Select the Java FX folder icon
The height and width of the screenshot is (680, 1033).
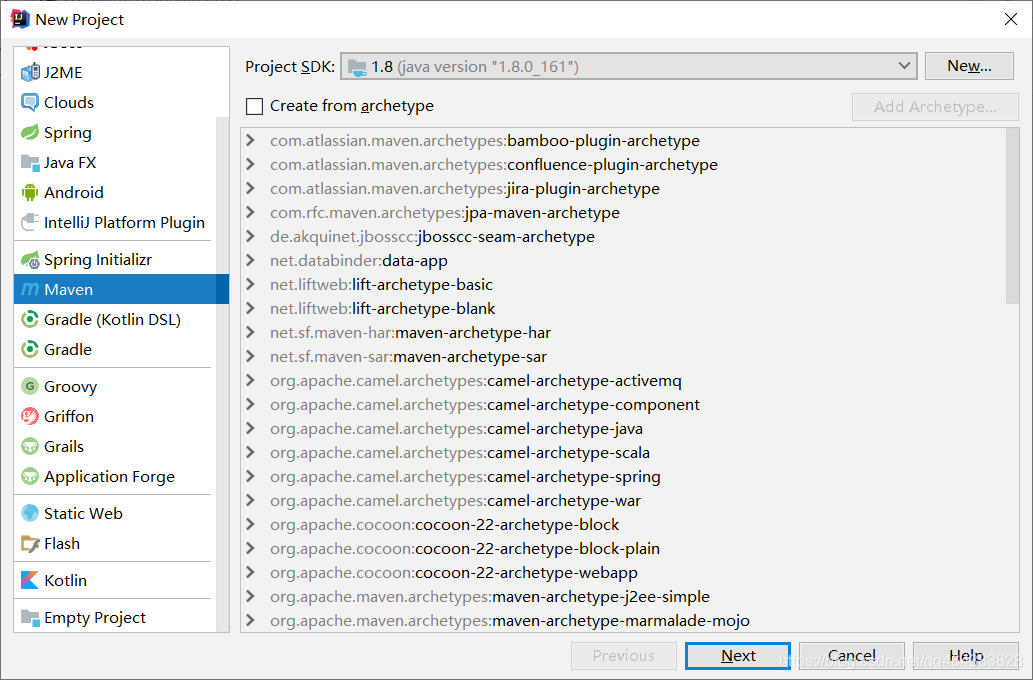tap(30, 163)
